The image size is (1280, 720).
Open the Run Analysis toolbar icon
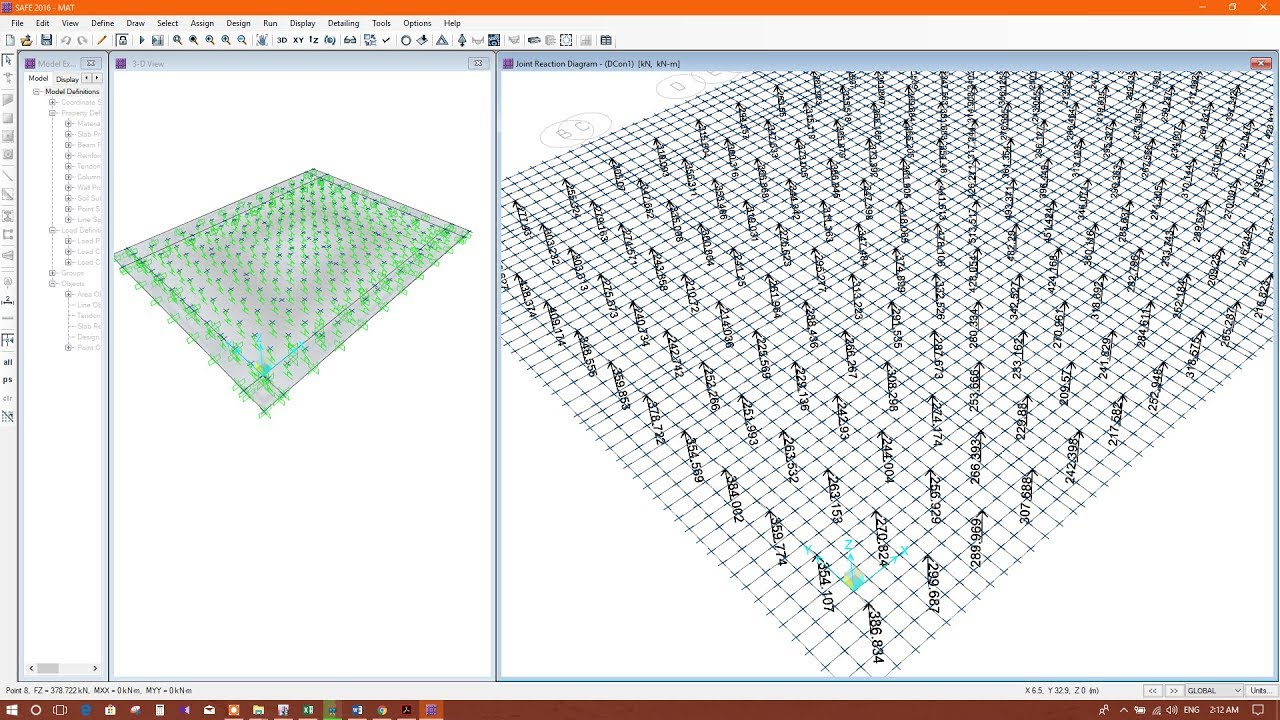point(142,40)
